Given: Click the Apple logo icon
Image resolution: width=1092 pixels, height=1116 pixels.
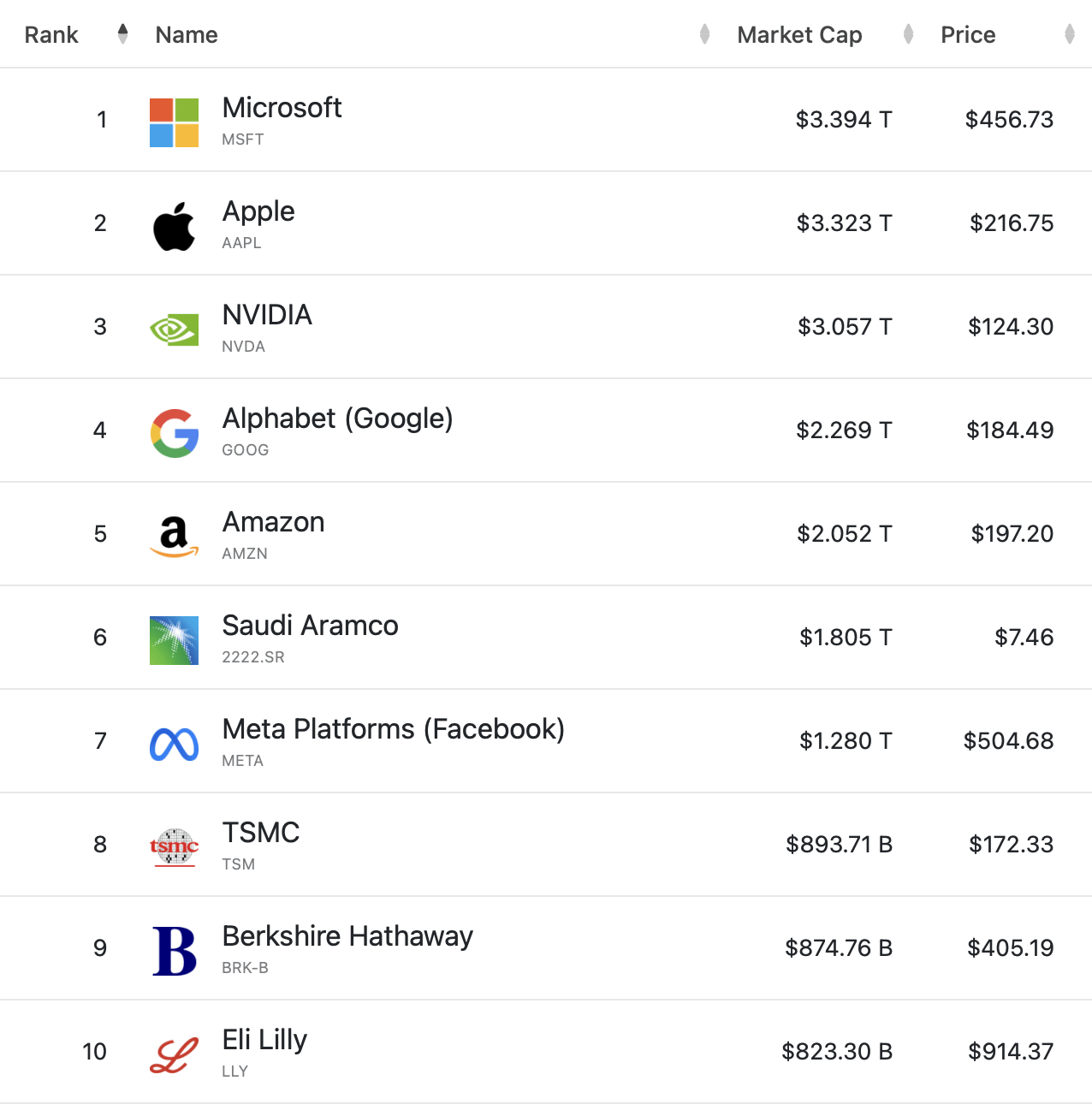Looking at the screenshot, I should tap(174, 227).
